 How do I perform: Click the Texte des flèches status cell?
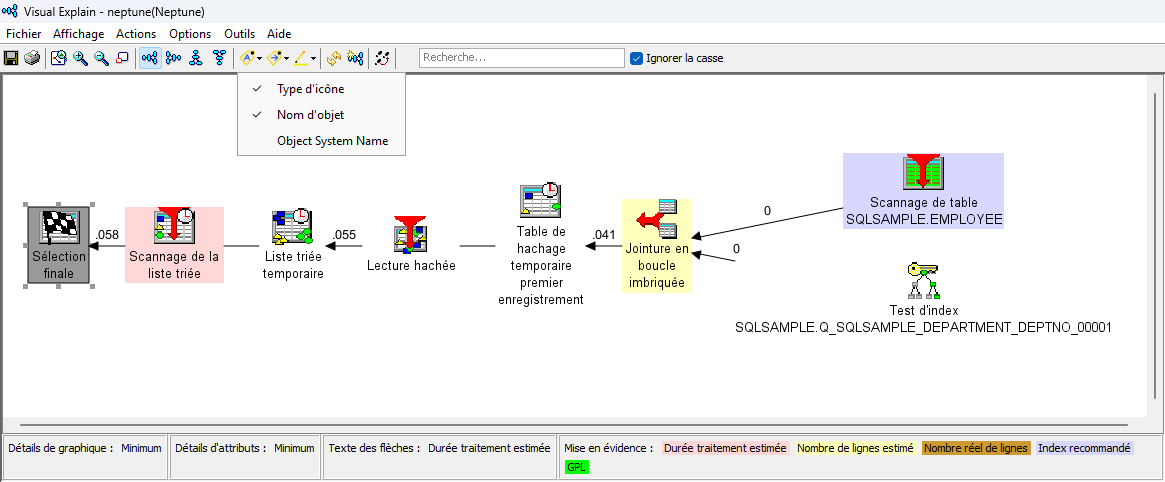click(439, 456)
